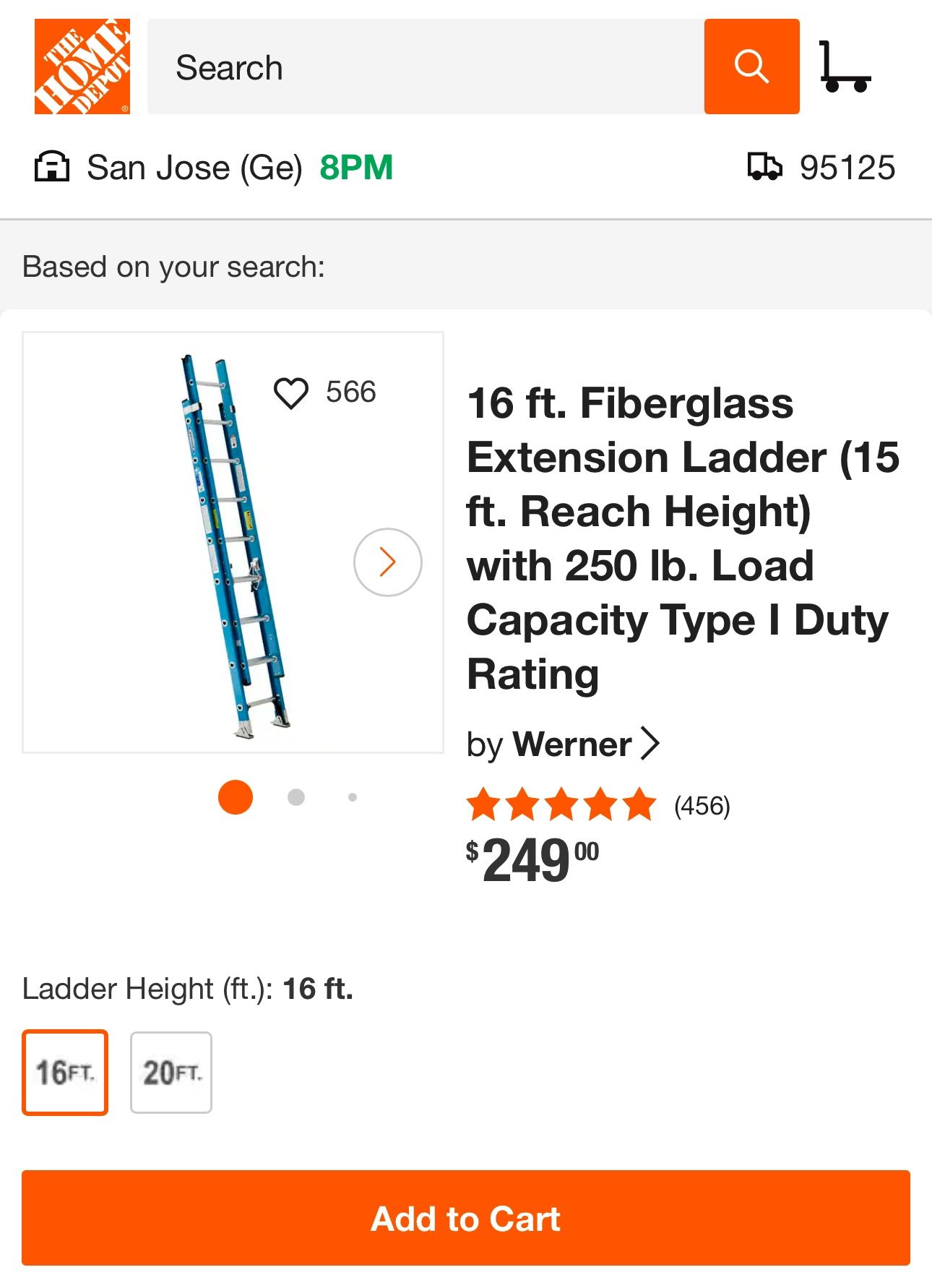932x1288 pixels.
Task: Select the 20 ft. ladder height option
Action: (x=171, y=1072)
